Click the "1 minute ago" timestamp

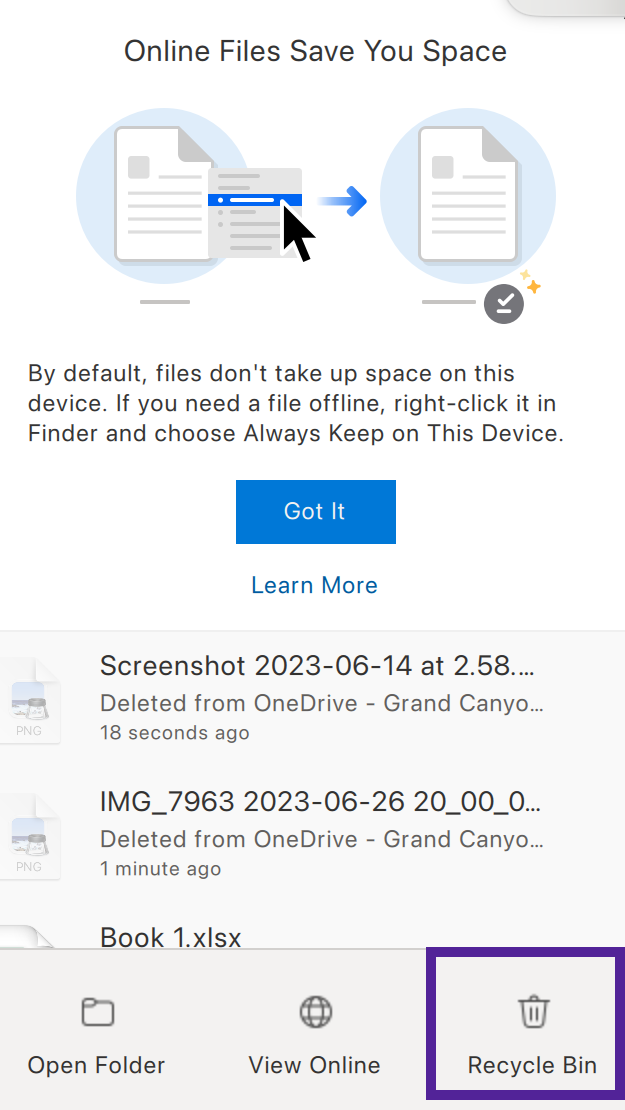[x=161, y=868]
